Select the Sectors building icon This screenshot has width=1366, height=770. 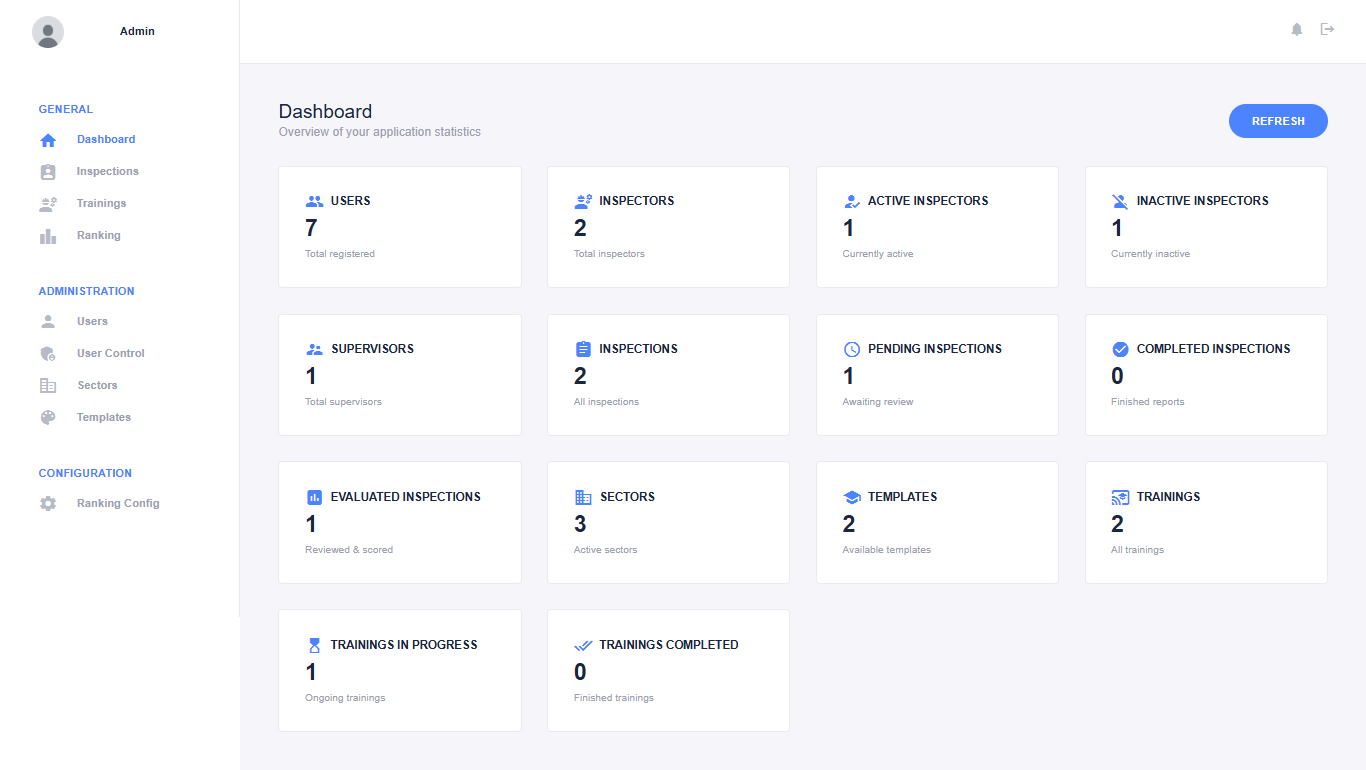(47, 385)
